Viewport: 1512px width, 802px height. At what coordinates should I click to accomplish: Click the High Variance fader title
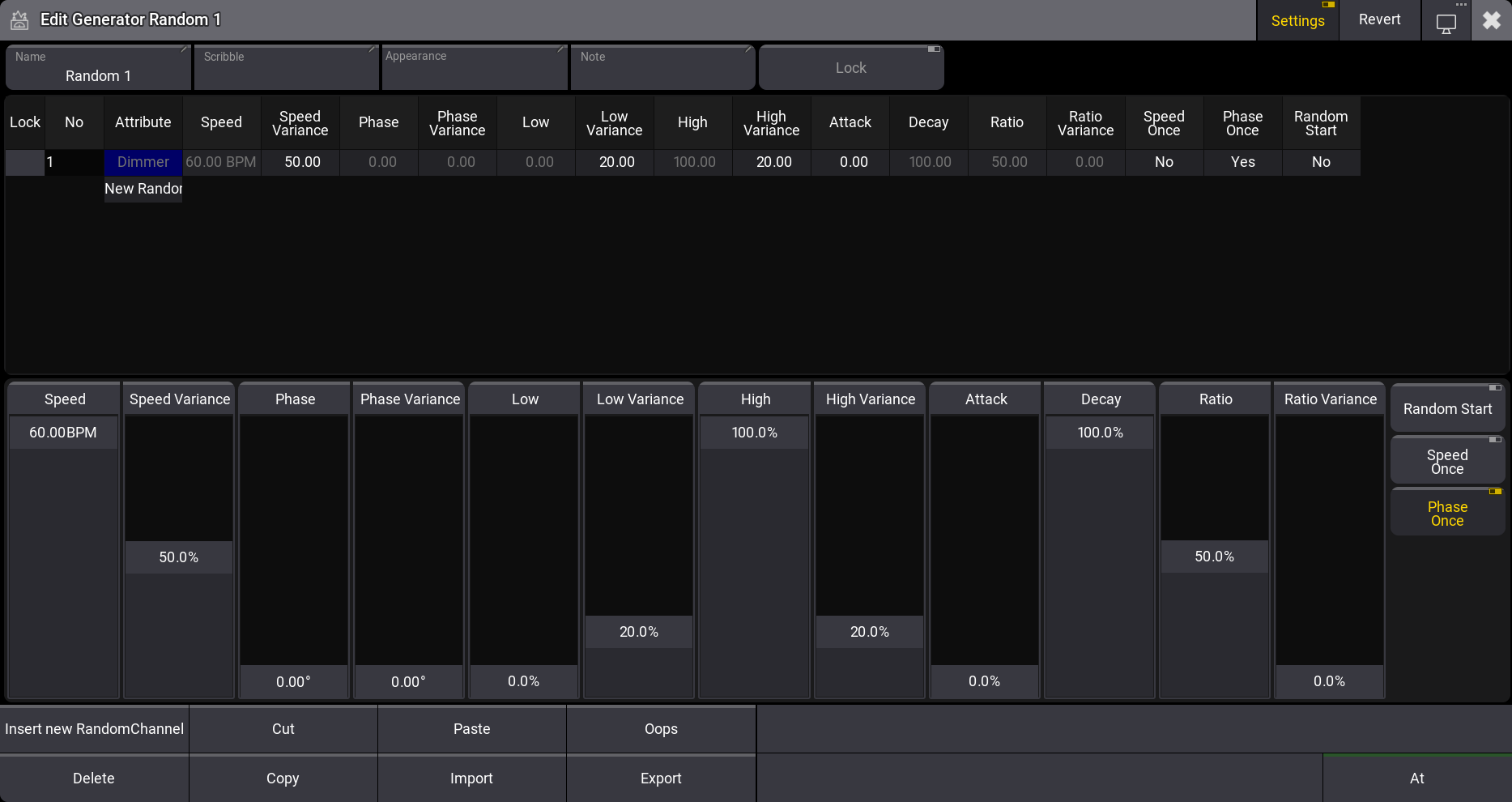pos(871,399)
